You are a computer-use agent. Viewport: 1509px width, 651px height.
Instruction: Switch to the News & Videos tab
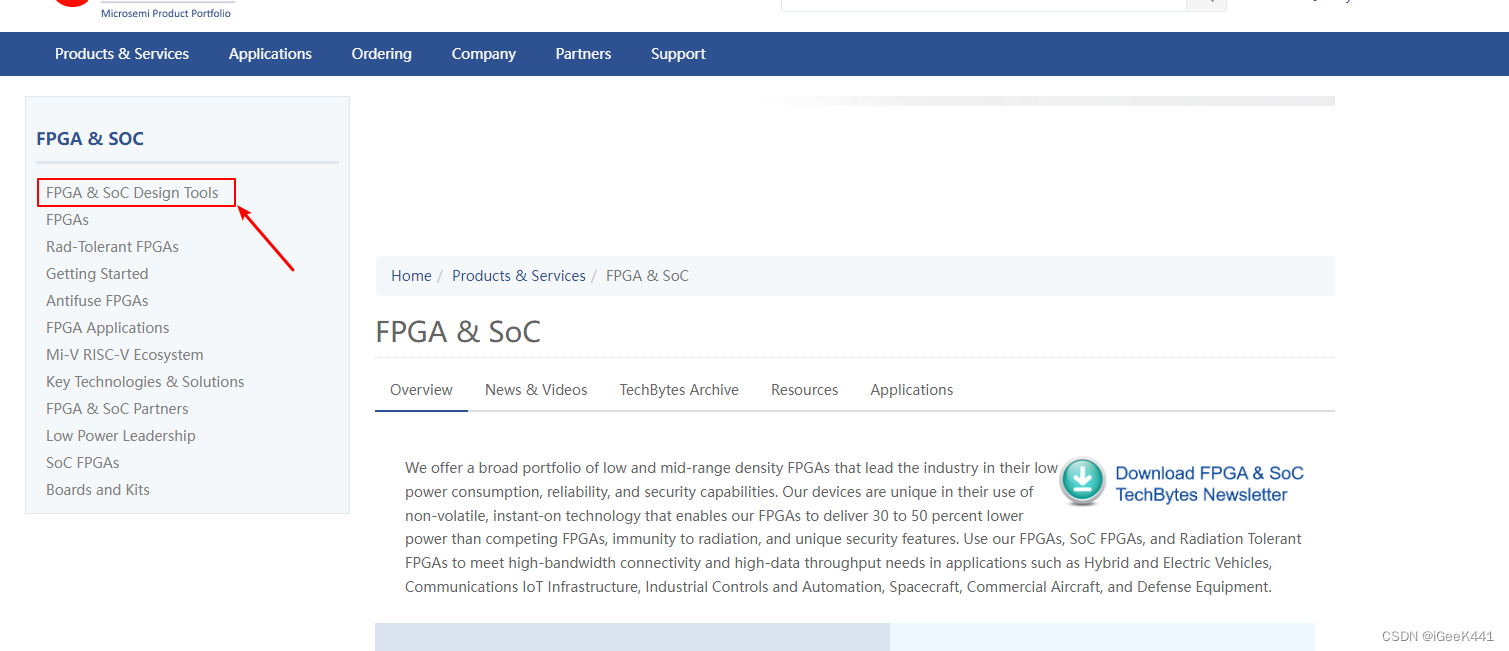coord(536,390)
